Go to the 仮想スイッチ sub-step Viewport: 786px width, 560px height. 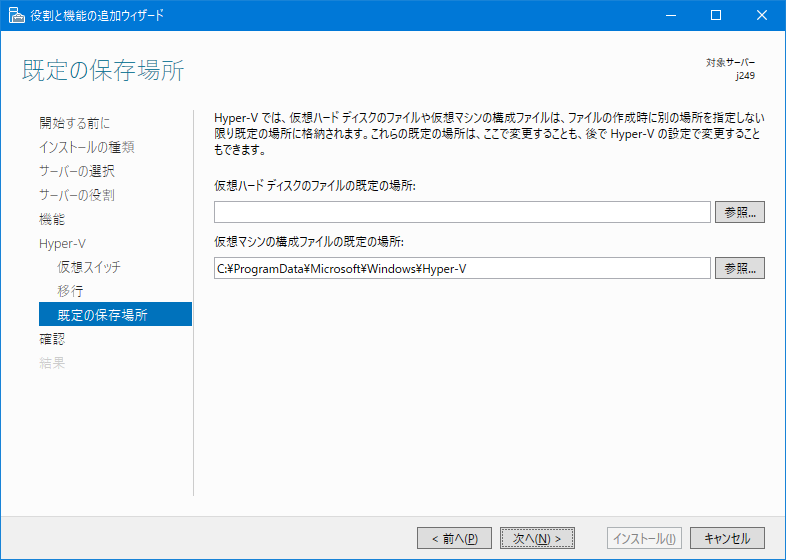(89, 267)
